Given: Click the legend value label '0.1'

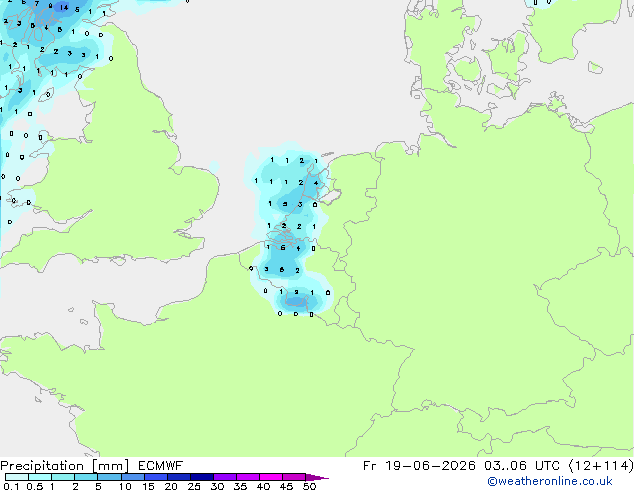Looking at the screenshot, I should point(11,486).
